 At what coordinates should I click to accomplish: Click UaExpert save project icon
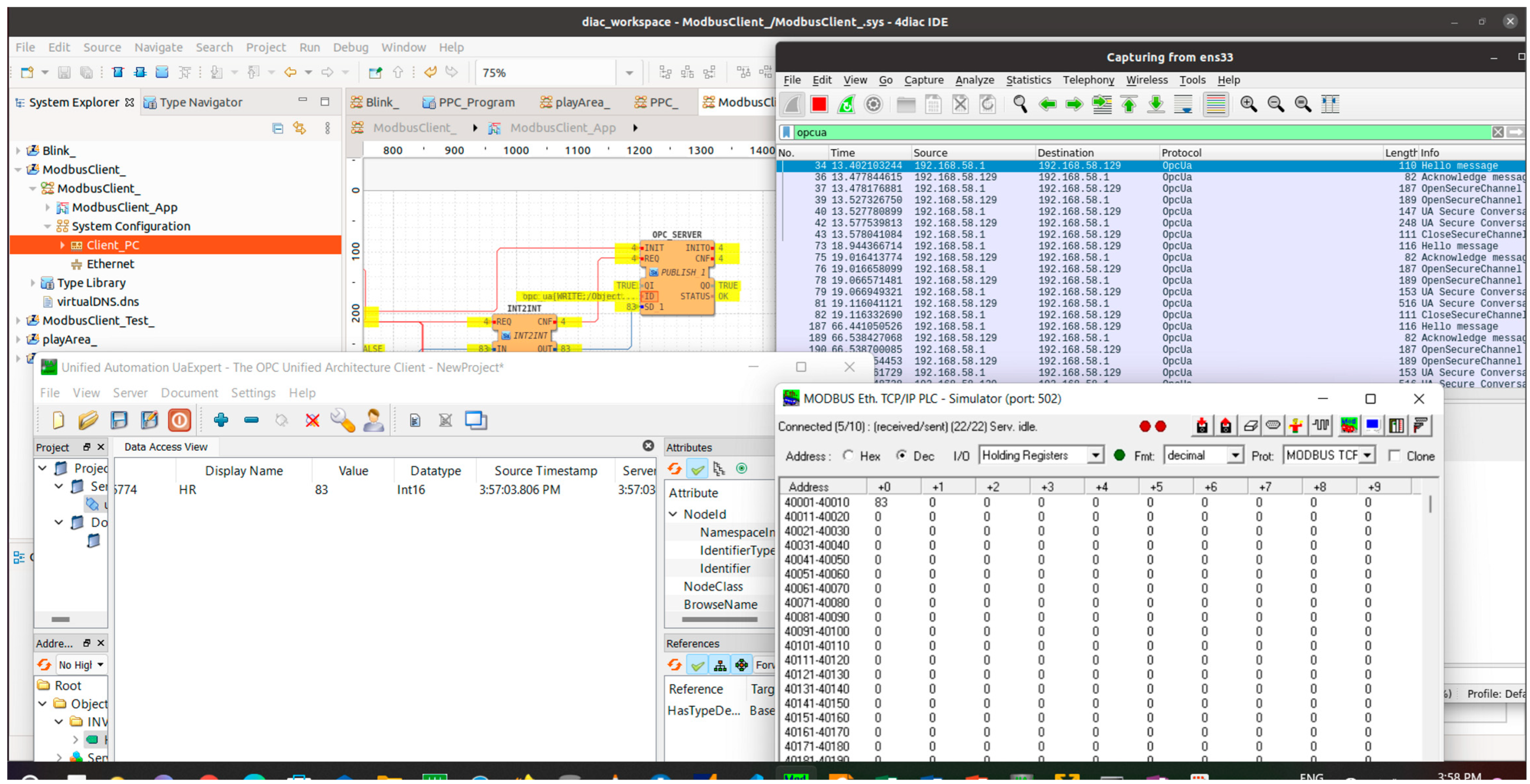point(119,420)
